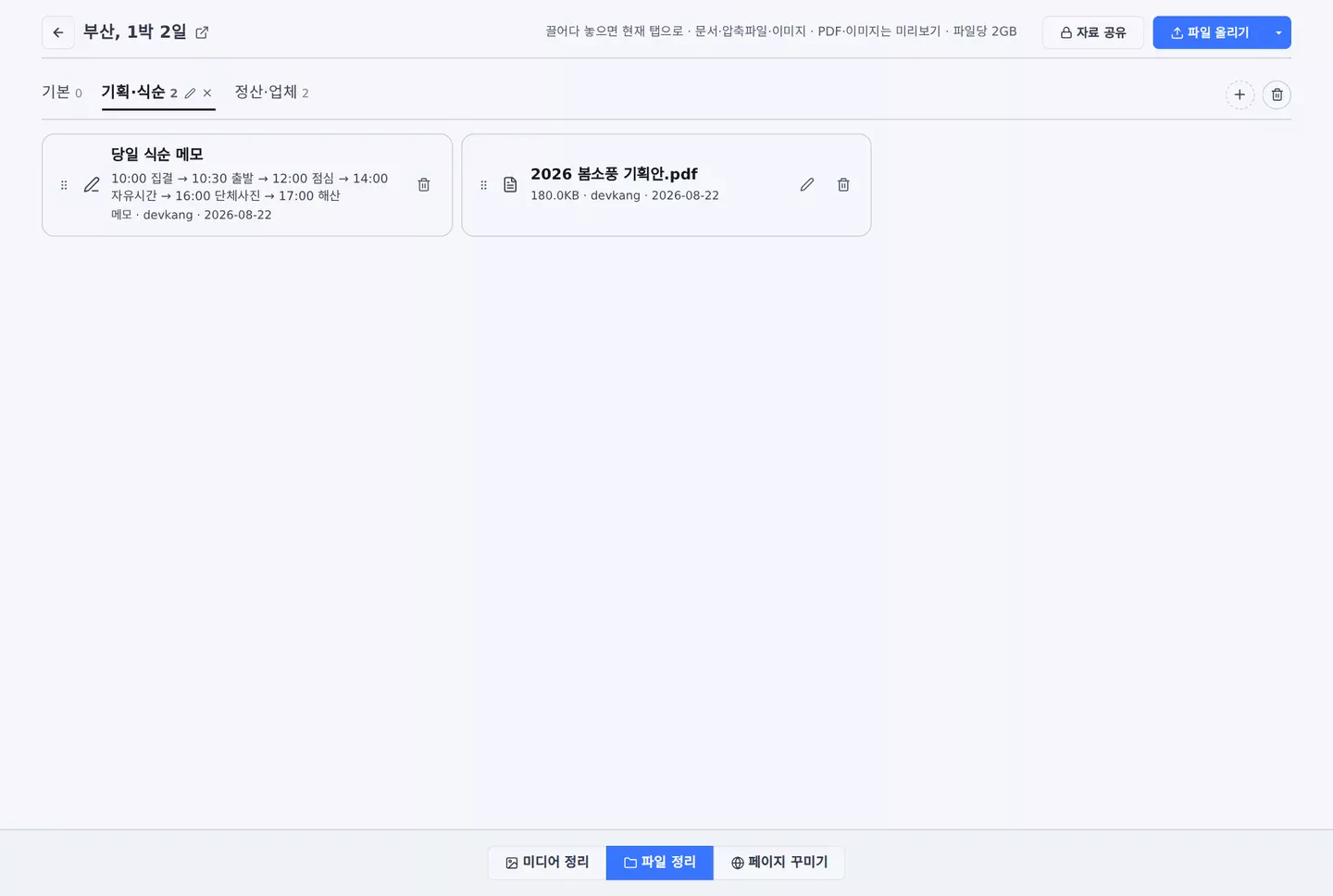Close the 기획·식순 tab with x
This screenshot has height=896, width=1333.
[x=207, y=93]
